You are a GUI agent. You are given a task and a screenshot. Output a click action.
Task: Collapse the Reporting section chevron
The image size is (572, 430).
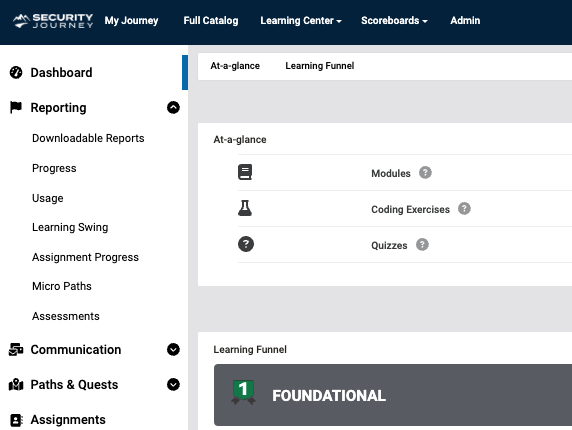pos(173,108)
